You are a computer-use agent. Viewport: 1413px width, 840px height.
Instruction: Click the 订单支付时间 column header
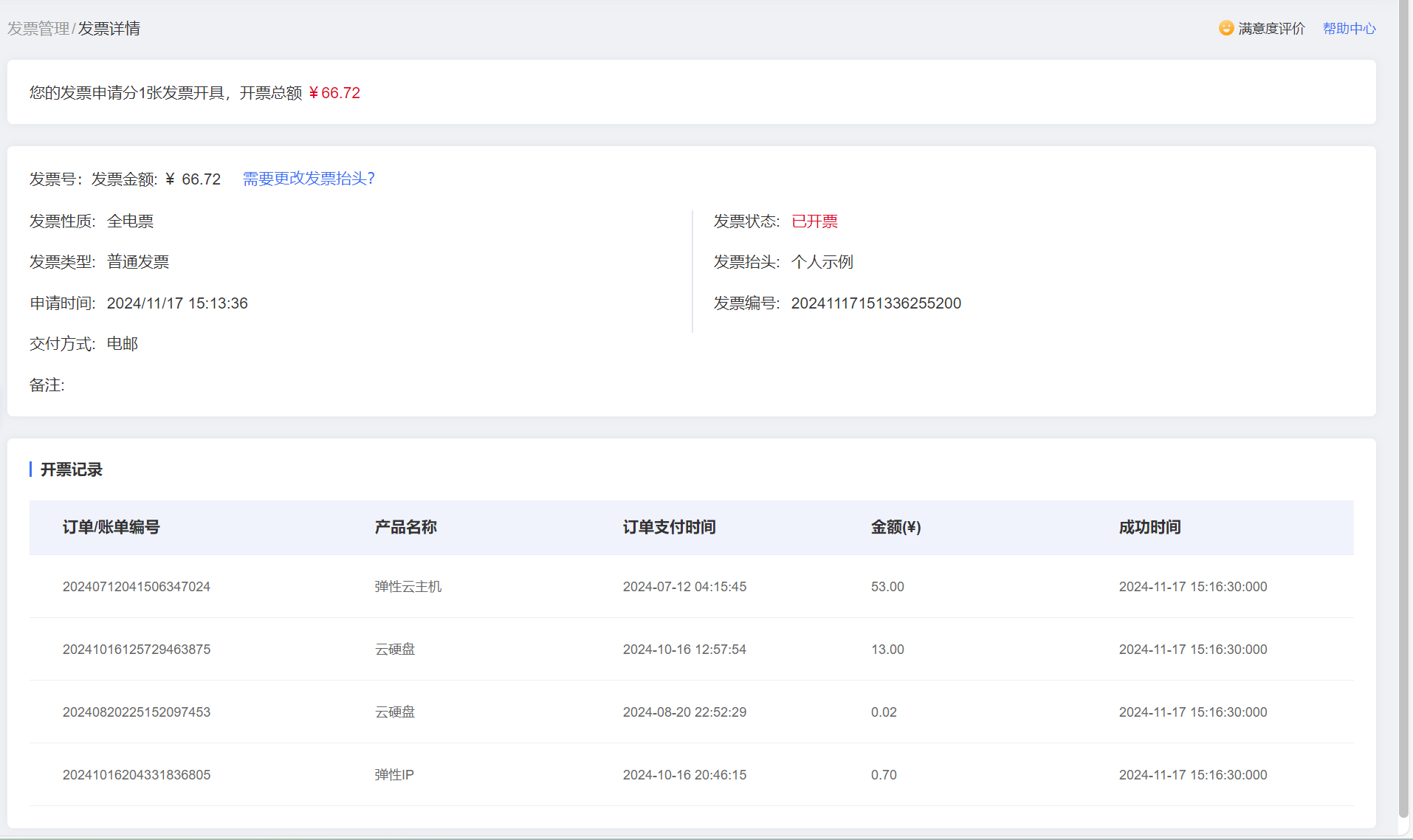point(669,527)
